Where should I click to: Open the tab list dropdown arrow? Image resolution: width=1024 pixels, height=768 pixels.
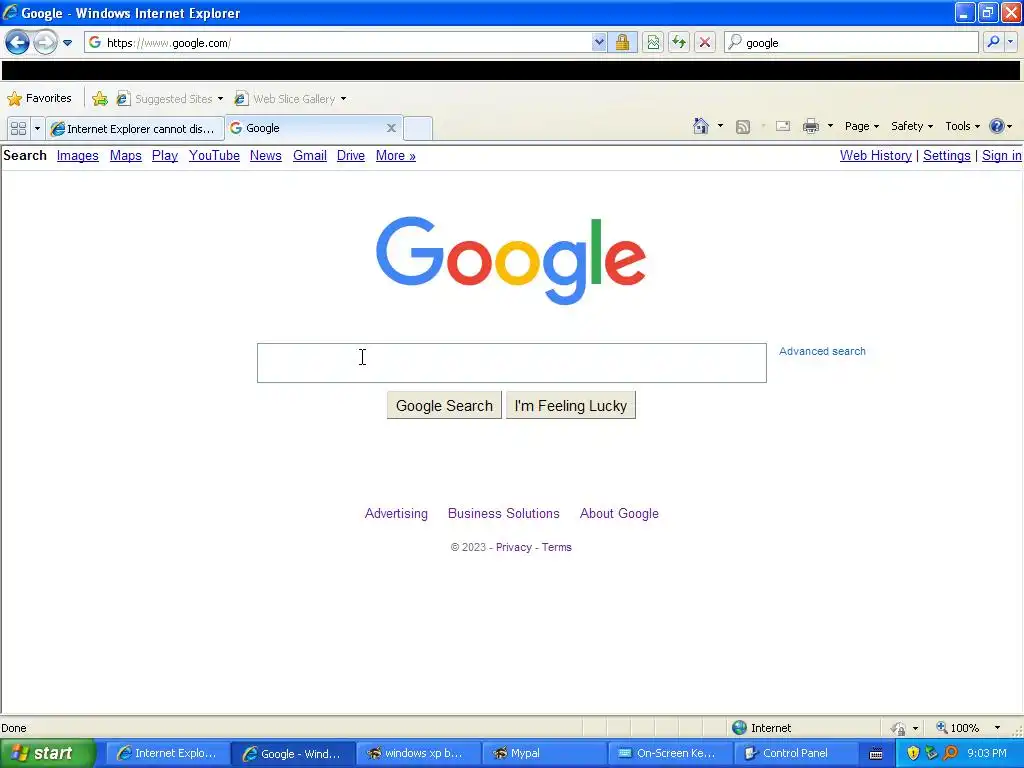point(37,129)
